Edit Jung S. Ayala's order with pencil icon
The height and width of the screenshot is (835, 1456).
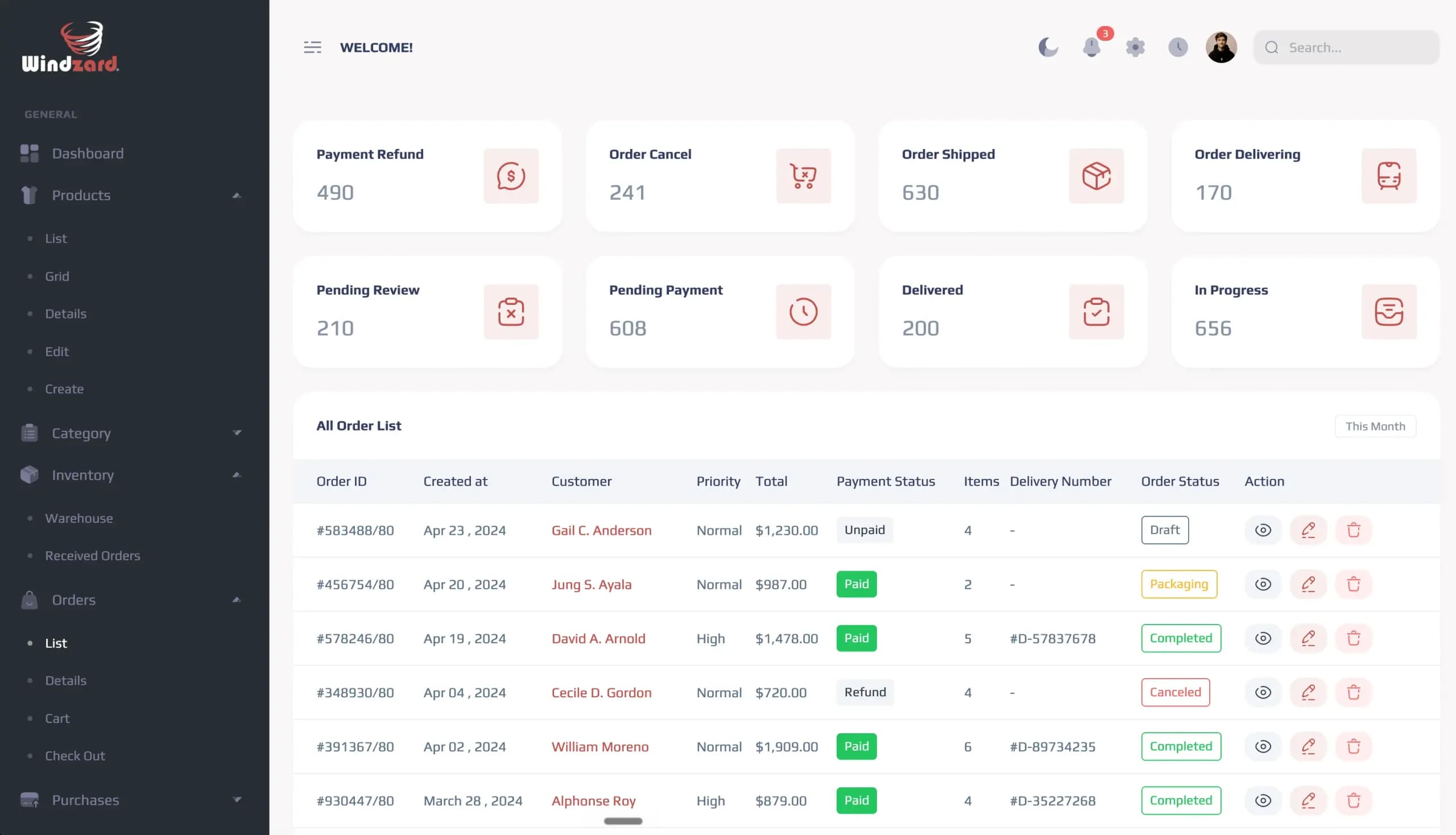[1308, 584]
